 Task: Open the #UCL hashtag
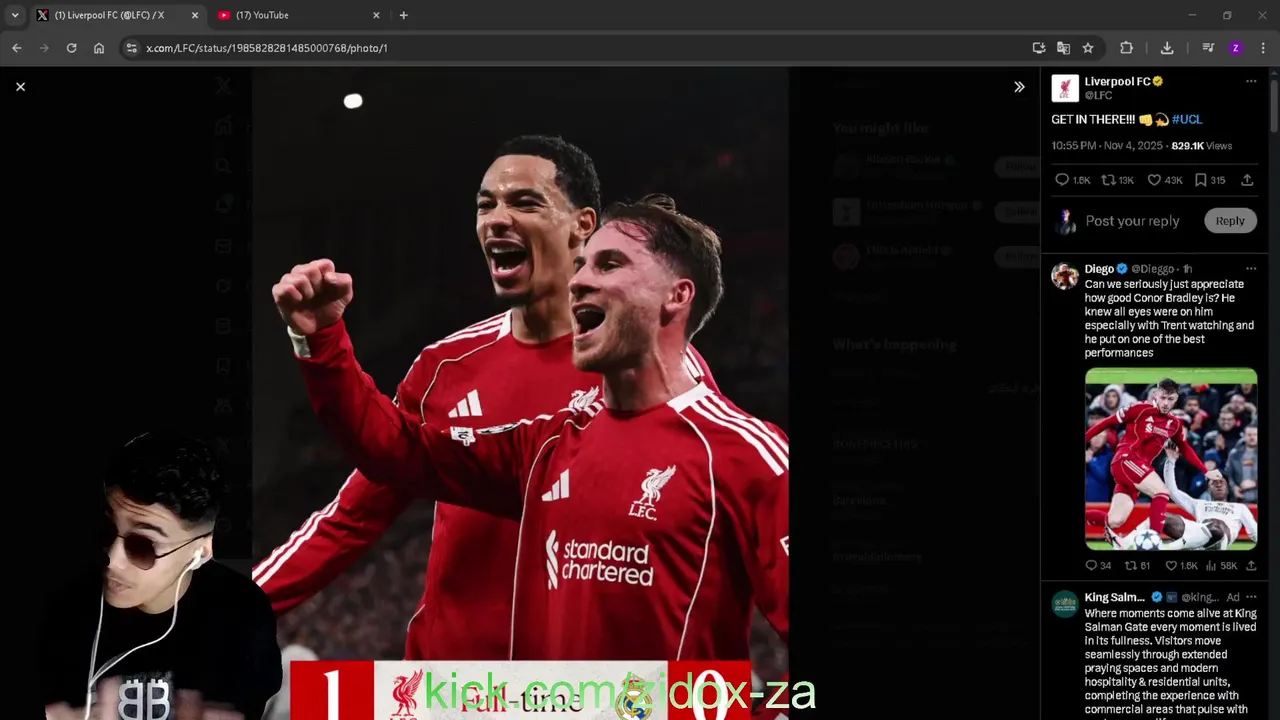click(x=1187, y=119)
